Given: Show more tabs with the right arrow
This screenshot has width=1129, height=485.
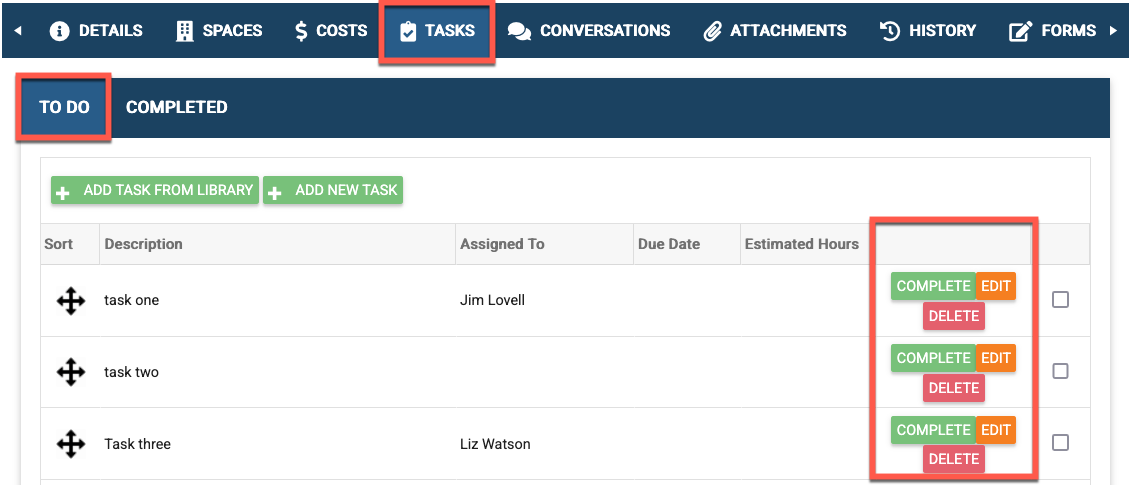Looking at the screenshot, I should click(x=1114, y=31).
